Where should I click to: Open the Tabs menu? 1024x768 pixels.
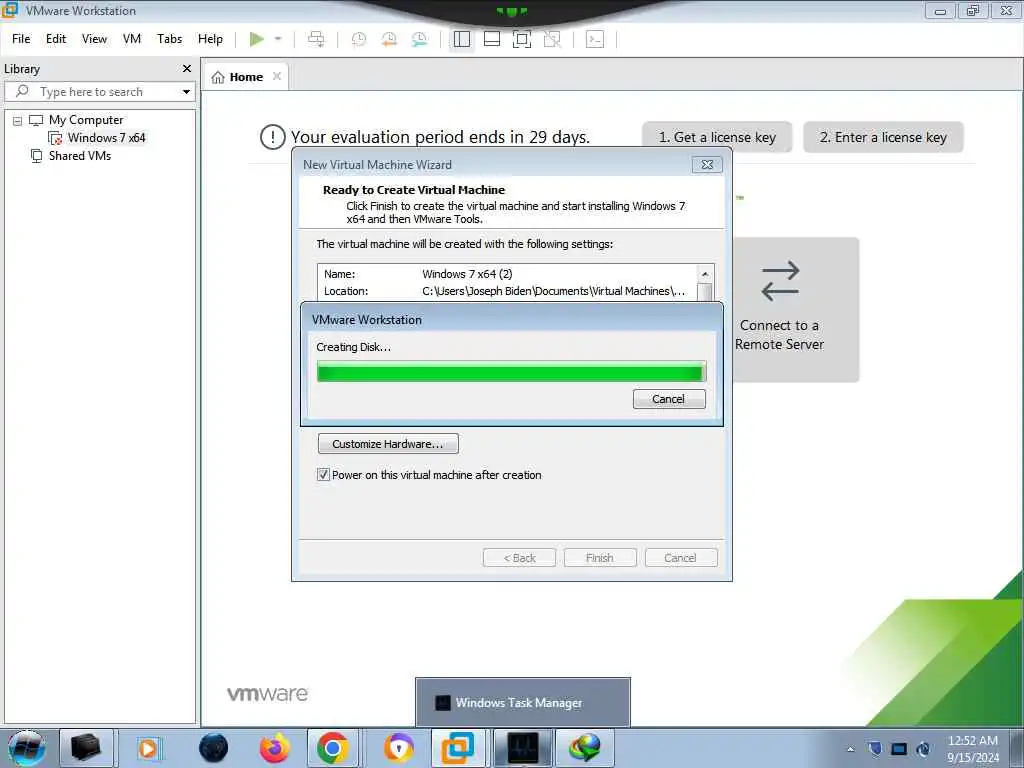click(x=169, y=39)
